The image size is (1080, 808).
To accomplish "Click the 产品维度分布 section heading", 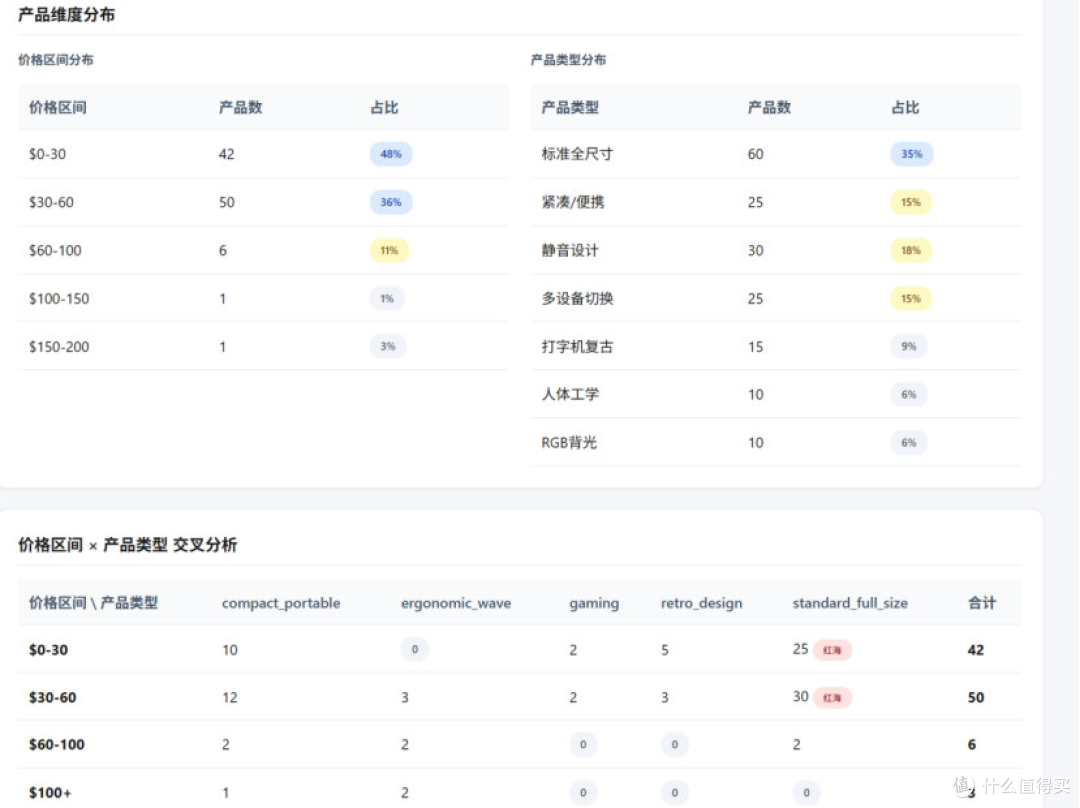I will (66, 14).
